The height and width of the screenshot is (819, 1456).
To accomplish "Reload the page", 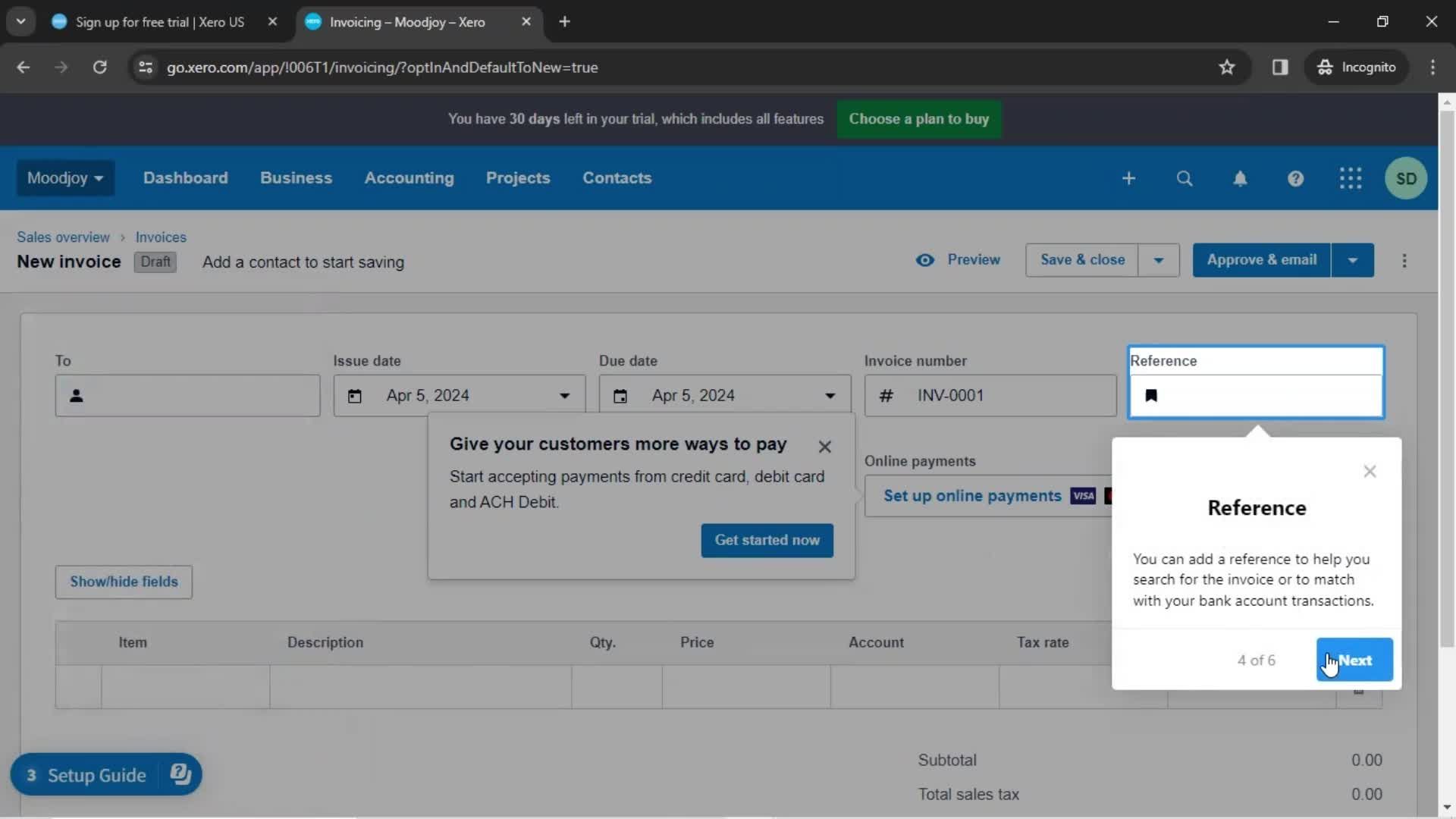I will point(99,67).
